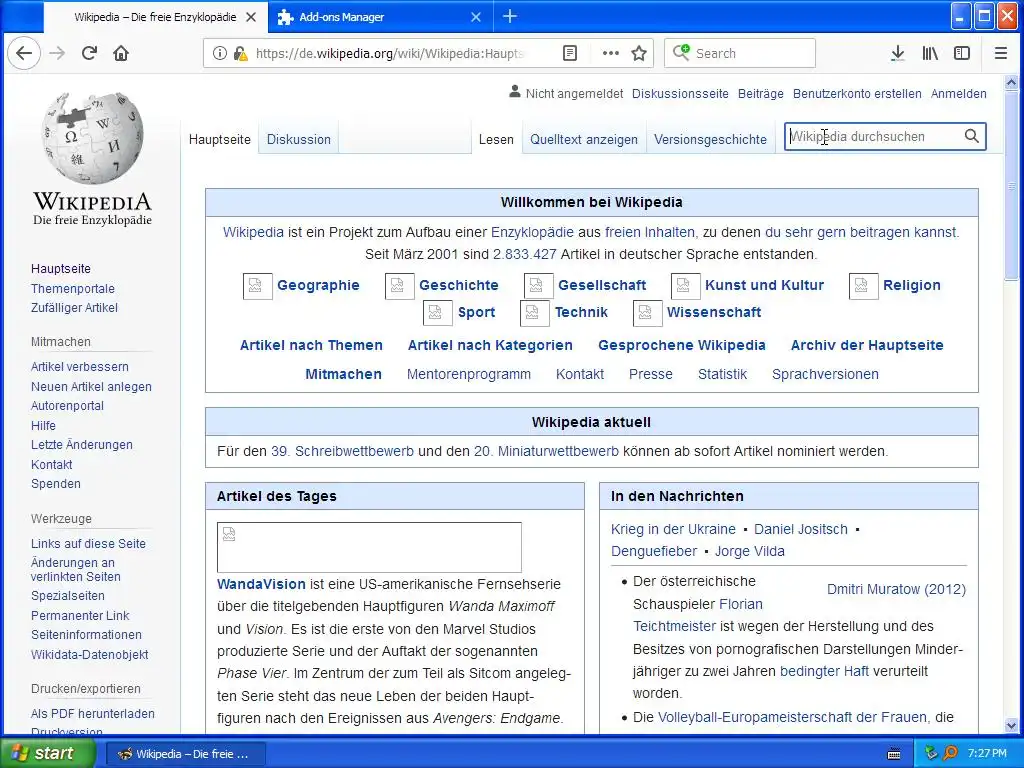The image size is (1024, 768).
Task: Click the Kunst und Kultur image icon
Action: pyautogui.click(x=686, y=286)
